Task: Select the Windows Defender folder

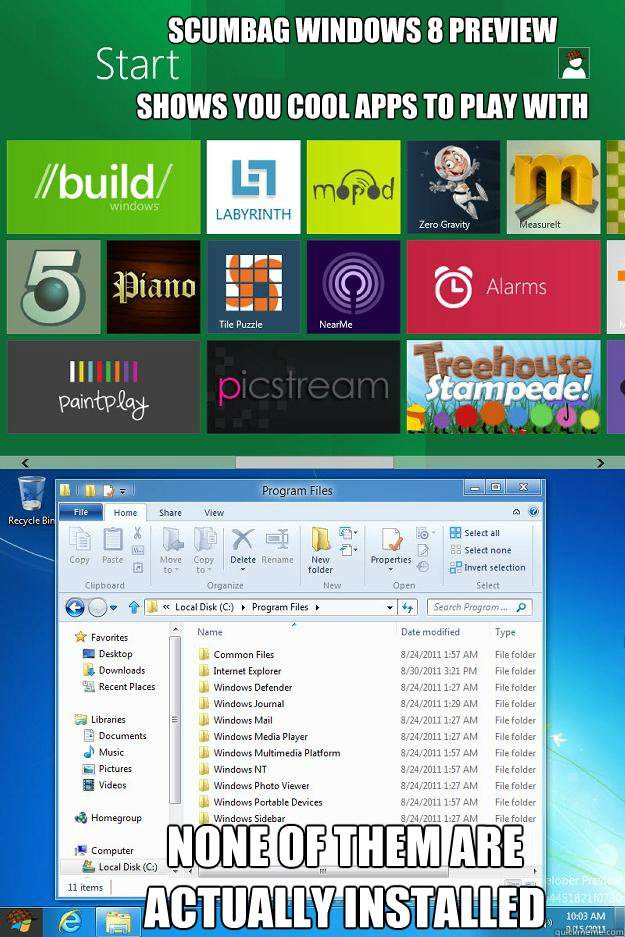Action: 253,687
